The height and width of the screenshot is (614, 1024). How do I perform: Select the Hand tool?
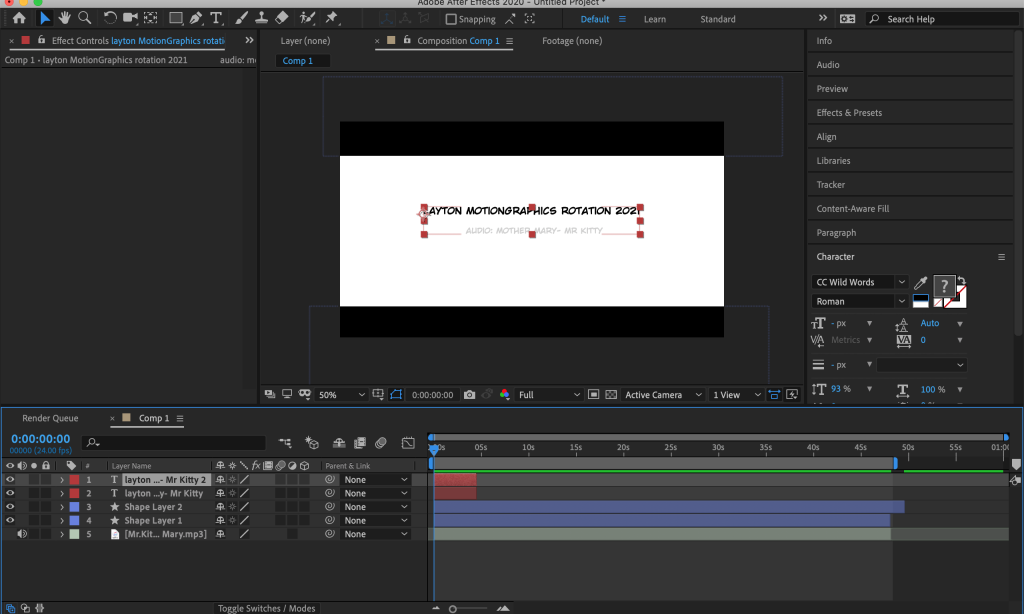coord(64,18)
